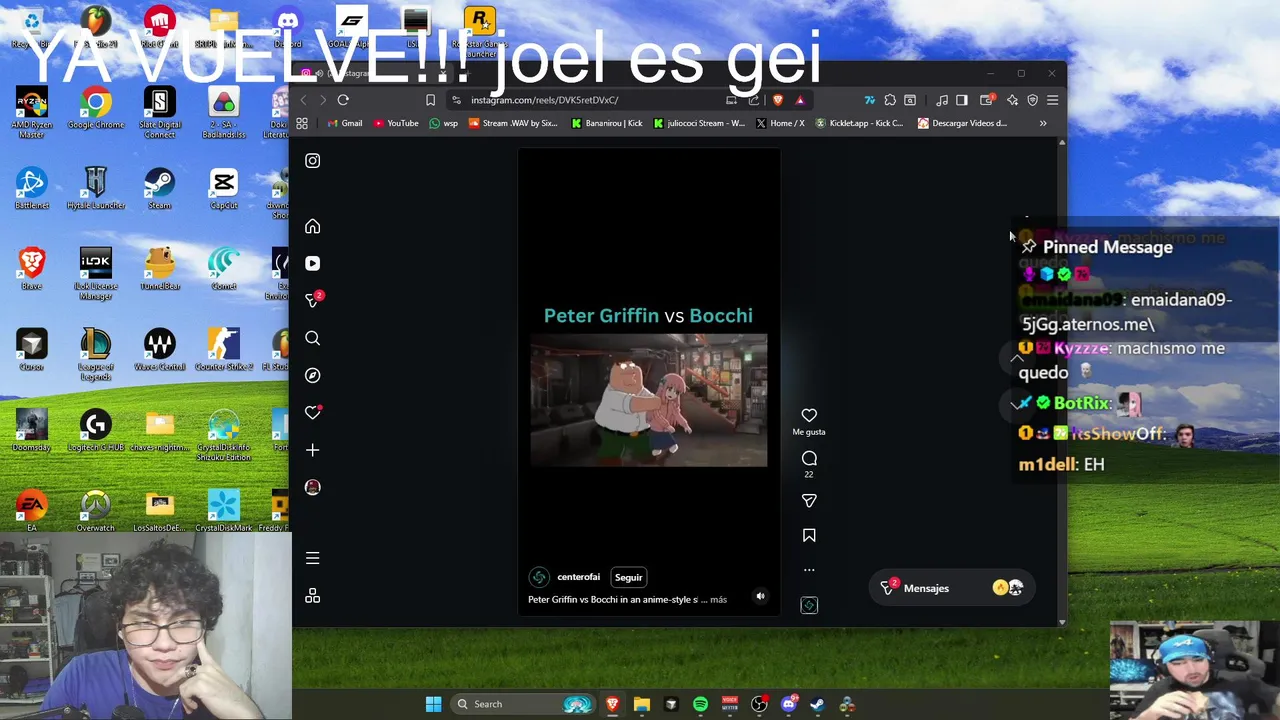Open the reel's three-dot options
This screenshot has width=1280, height=720.
(x=809, y=570)
